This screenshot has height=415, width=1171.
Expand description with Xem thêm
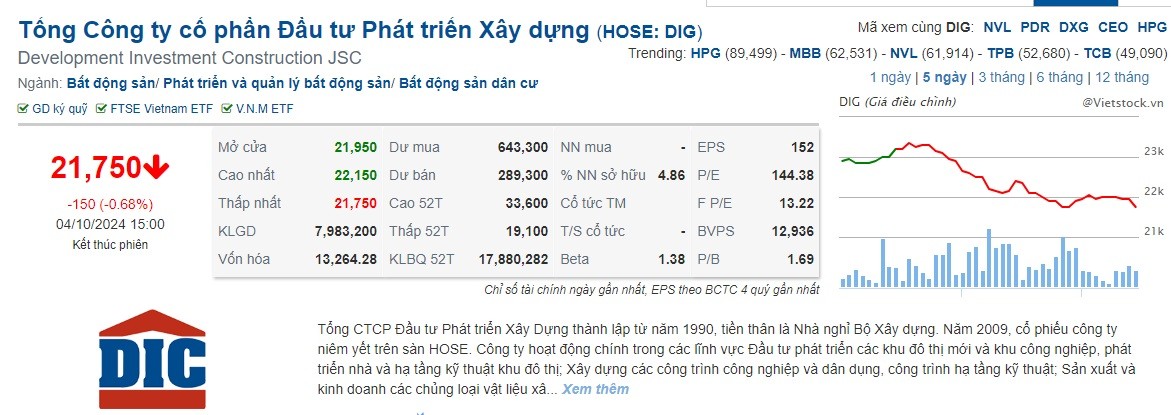point(595,388)
